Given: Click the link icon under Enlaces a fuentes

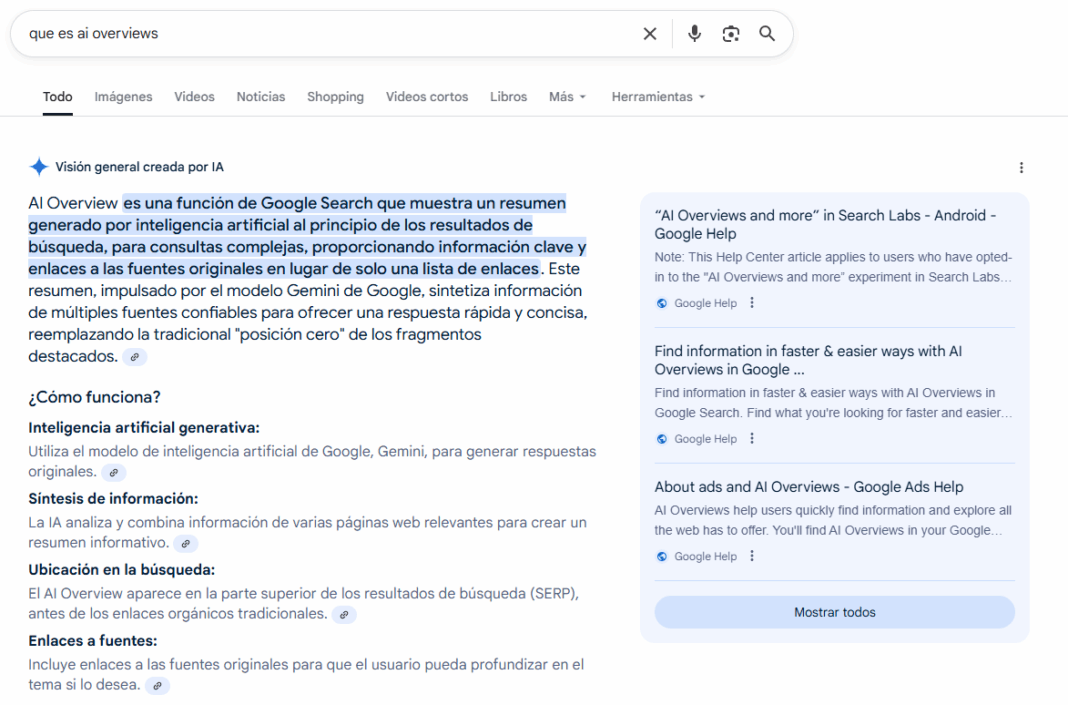Looking at the screenshot, I should click(x=158, y=686).
